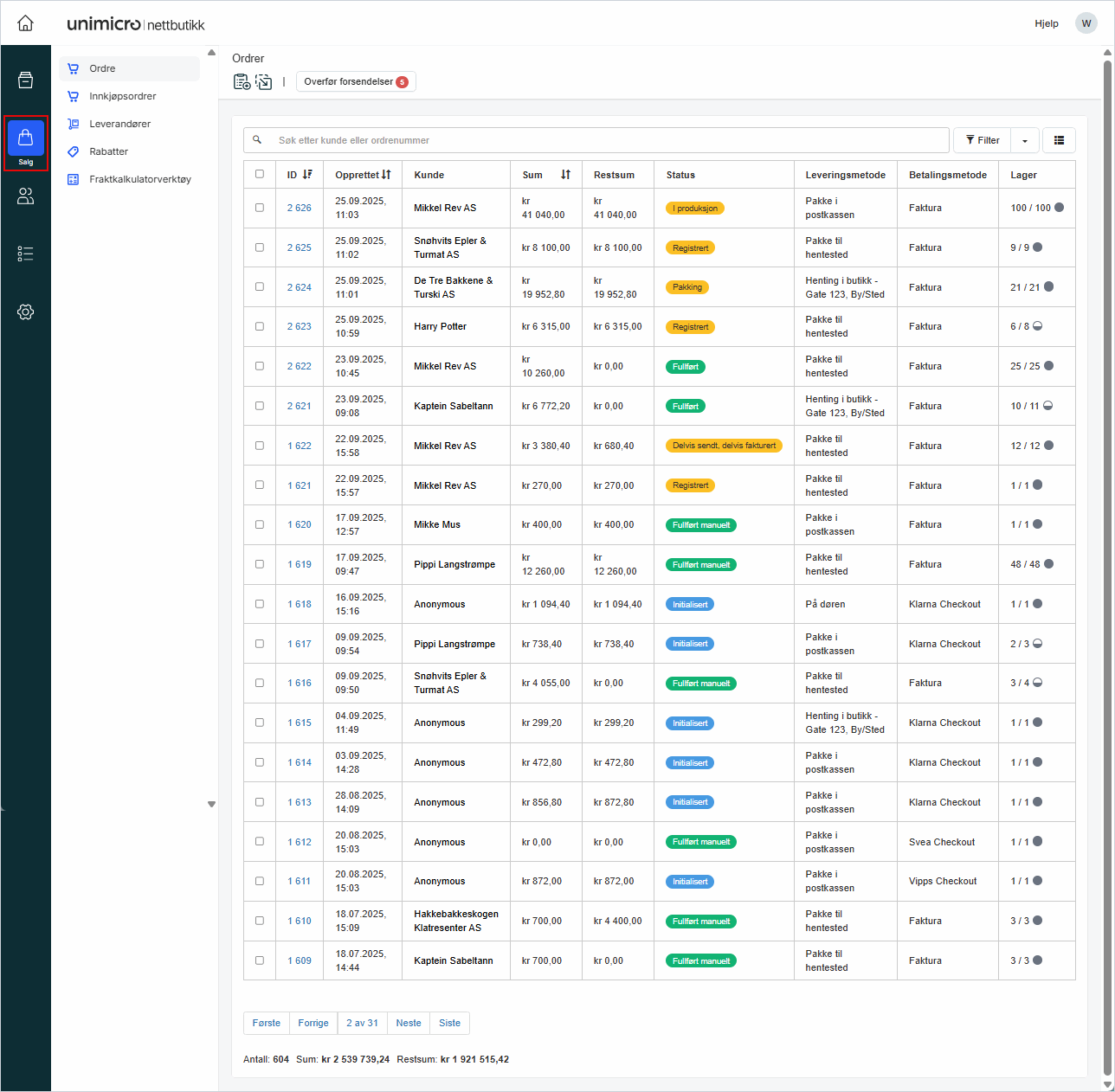Click Overfør forsendelser button
This screenshot has height=1092, width=1115.
(x=356, y=81)
